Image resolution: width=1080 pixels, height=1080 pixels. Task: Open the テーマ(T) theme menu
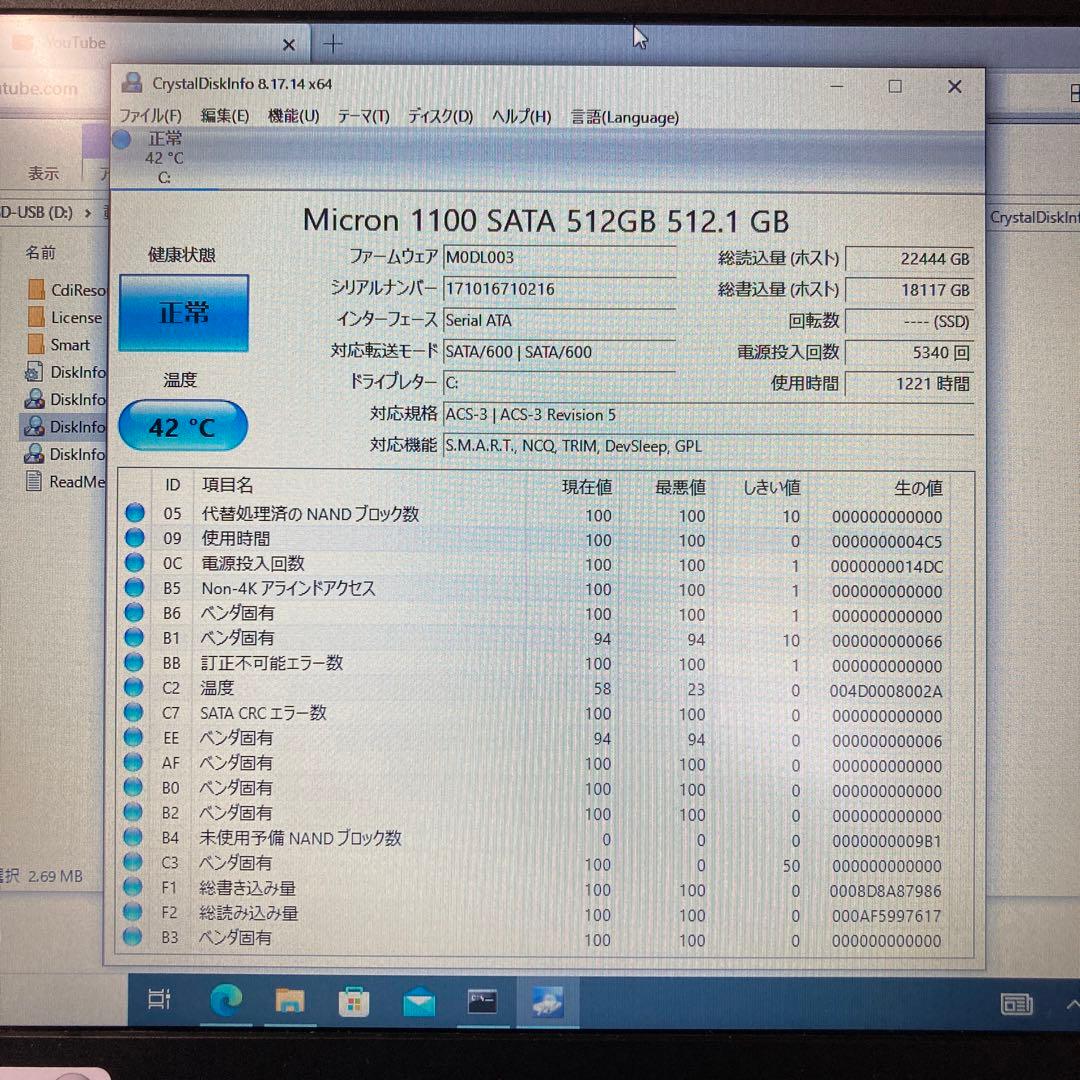click(362, 117)
